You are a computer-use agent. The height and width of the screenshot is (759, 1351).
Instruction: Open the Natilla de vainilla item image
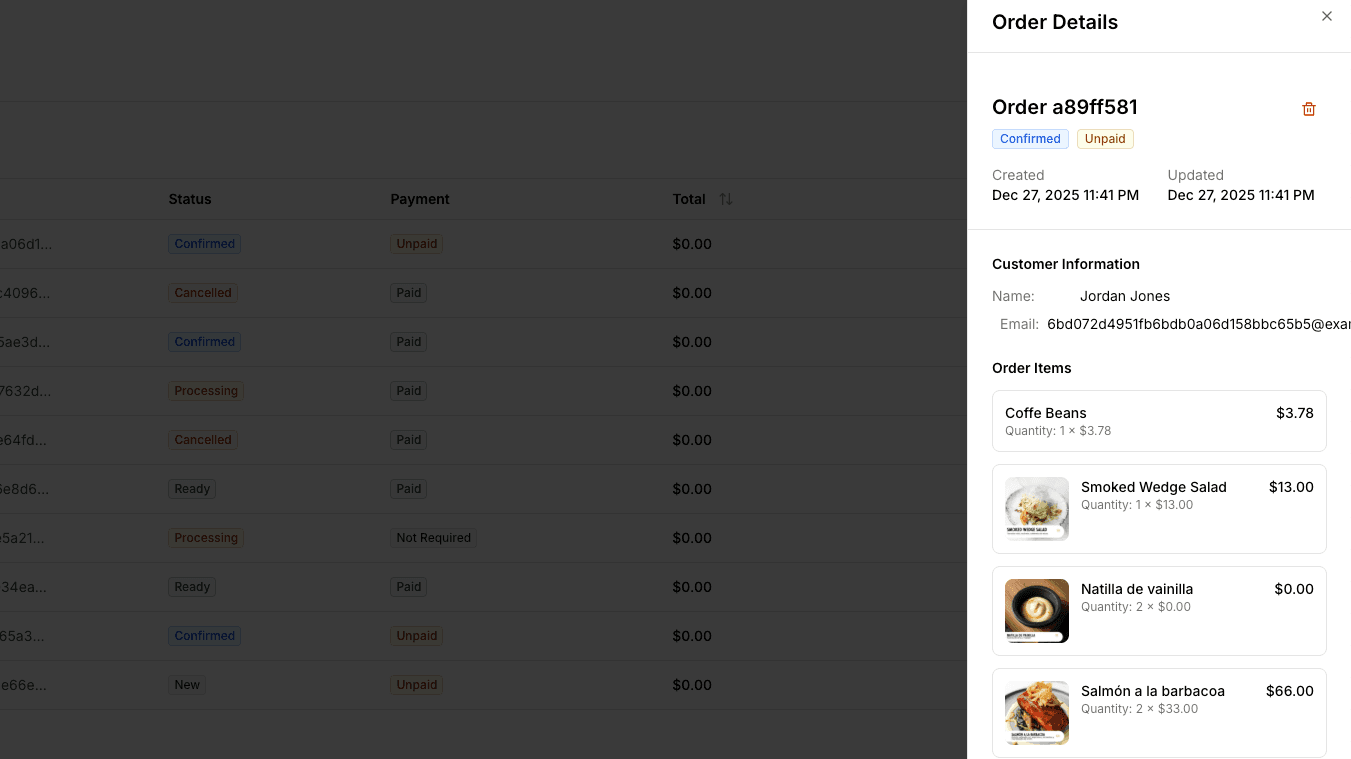pos(1036,610)
